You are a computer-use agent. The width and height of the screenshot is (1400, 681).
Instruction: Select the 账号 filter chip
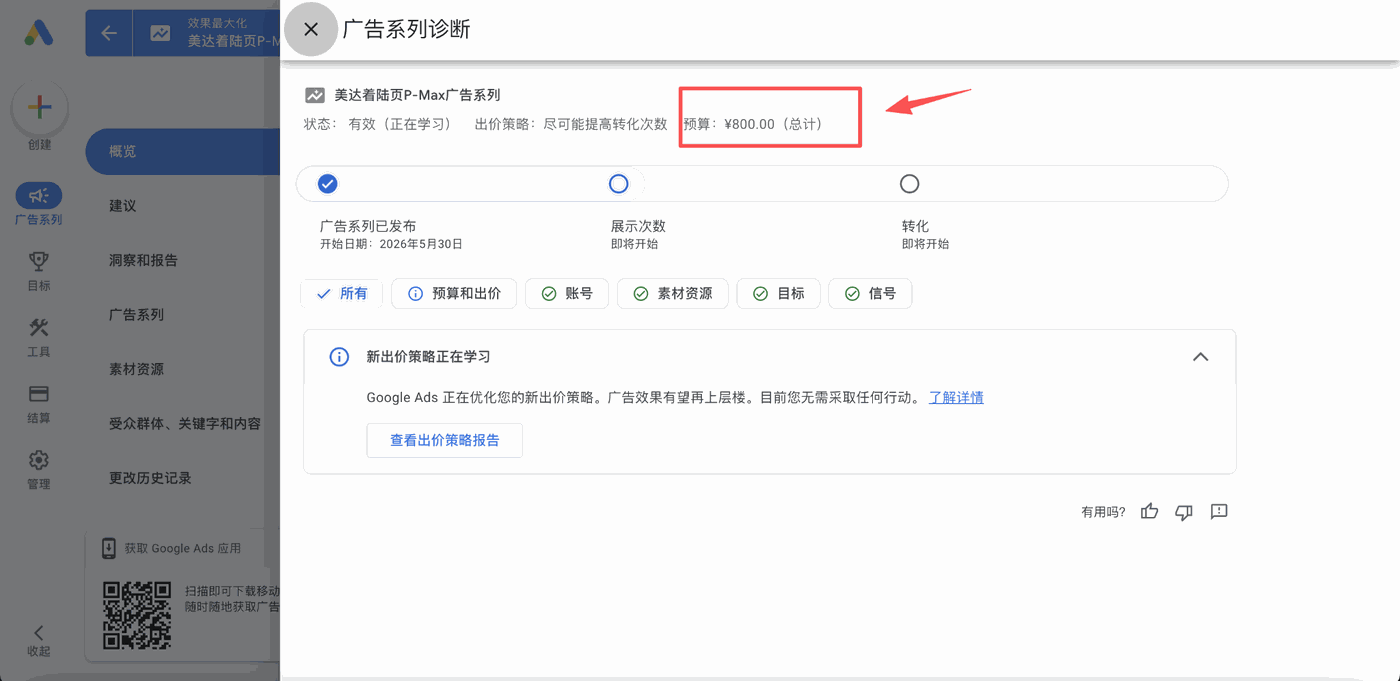[567, 294]
